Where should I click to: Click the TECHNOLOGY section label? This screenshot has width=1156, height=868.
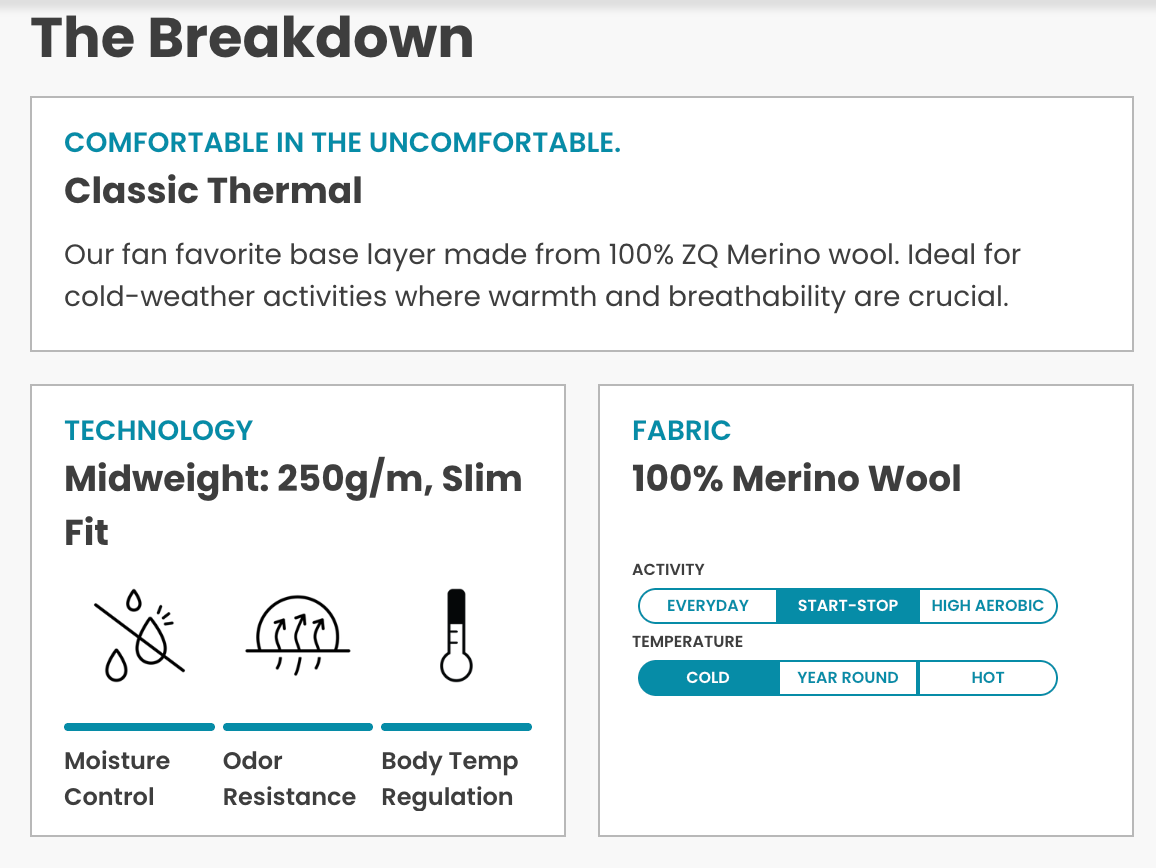point(158,431)
